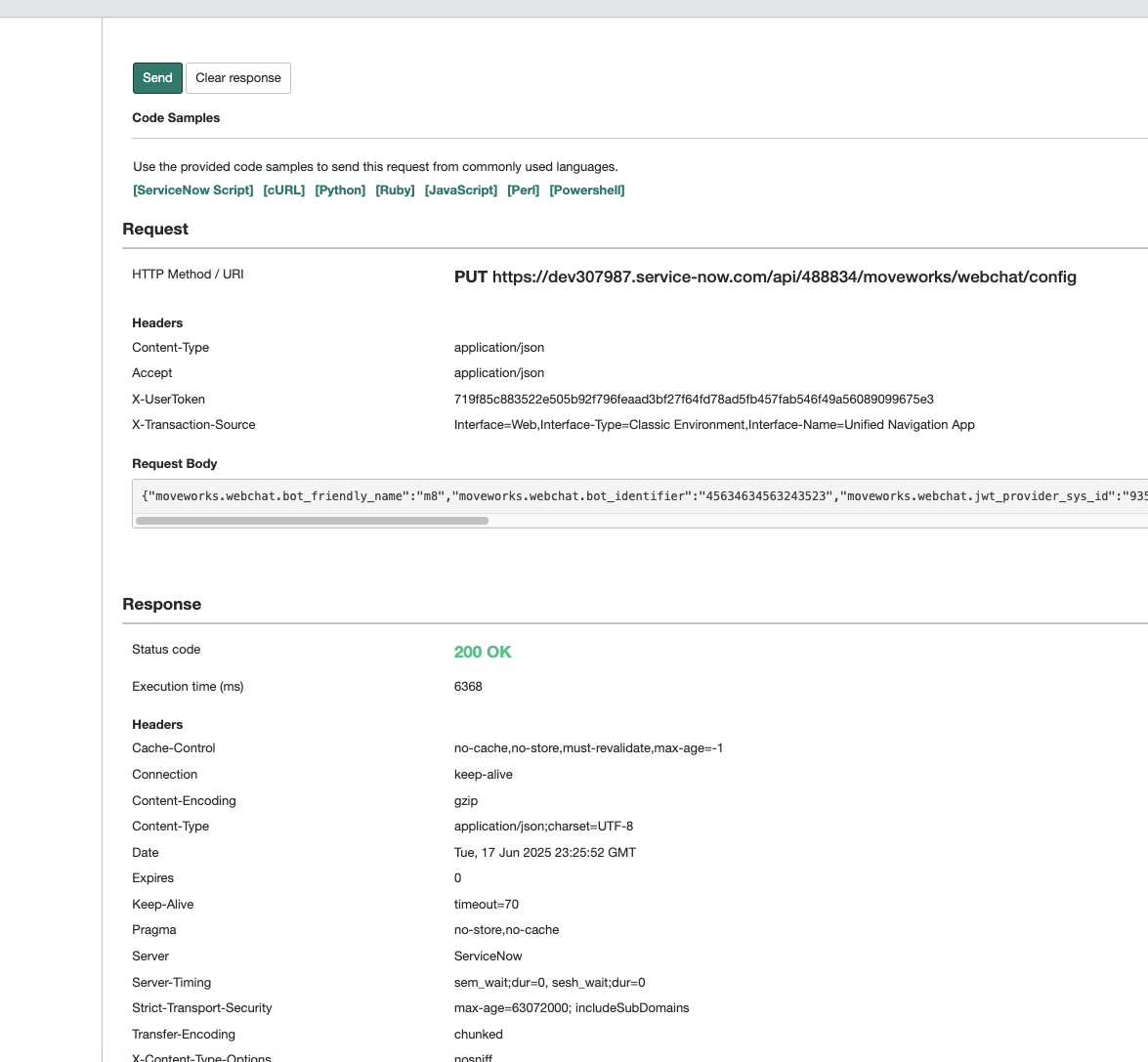Click the keep-alive Connection value

pyautogui.click(x=484, y=775)
